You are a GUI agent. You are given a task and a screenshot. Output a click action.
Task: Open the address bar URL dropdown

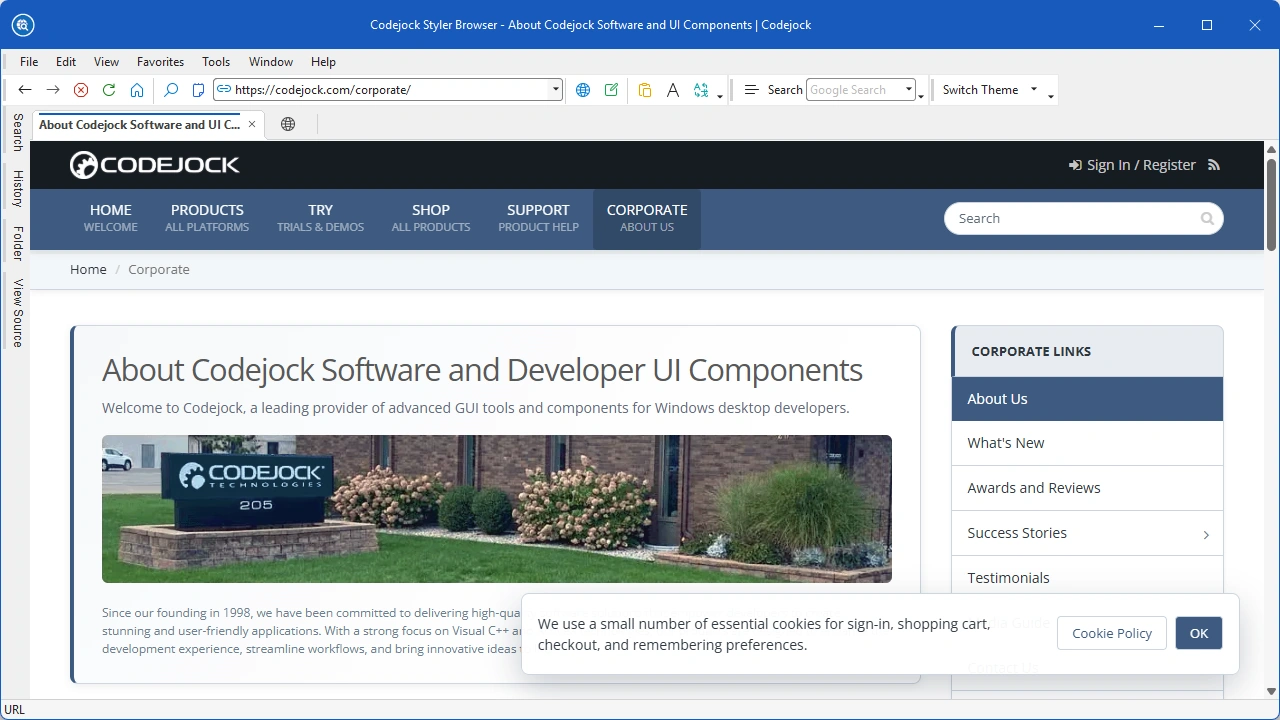pos(556,90)
